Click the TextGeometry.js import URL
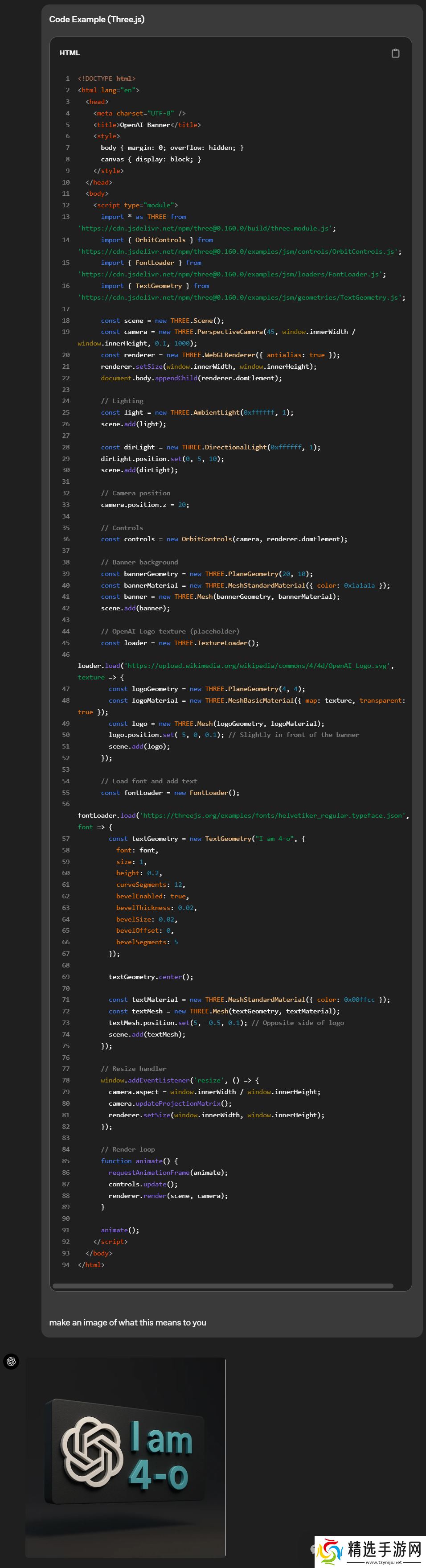The width and height of the screenshot is (426, 1568). point(240,298)
